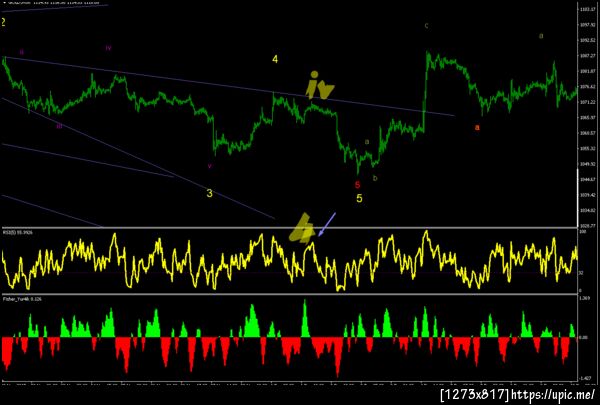Select the magenta v wave label
Screen dimensions: 600x405
(x=209, y=166)
